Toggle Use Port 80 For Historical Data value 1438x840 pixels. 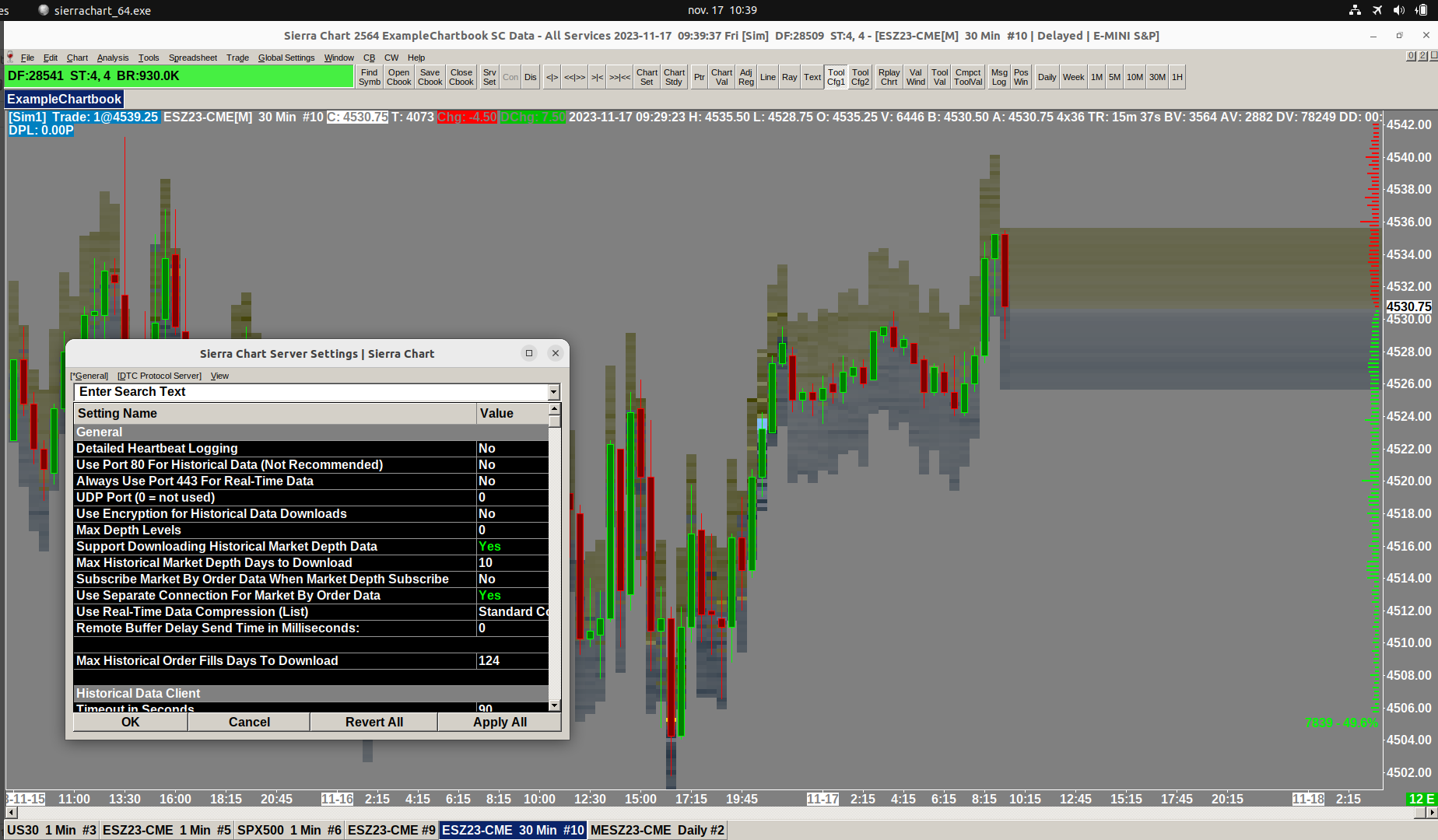513,465
